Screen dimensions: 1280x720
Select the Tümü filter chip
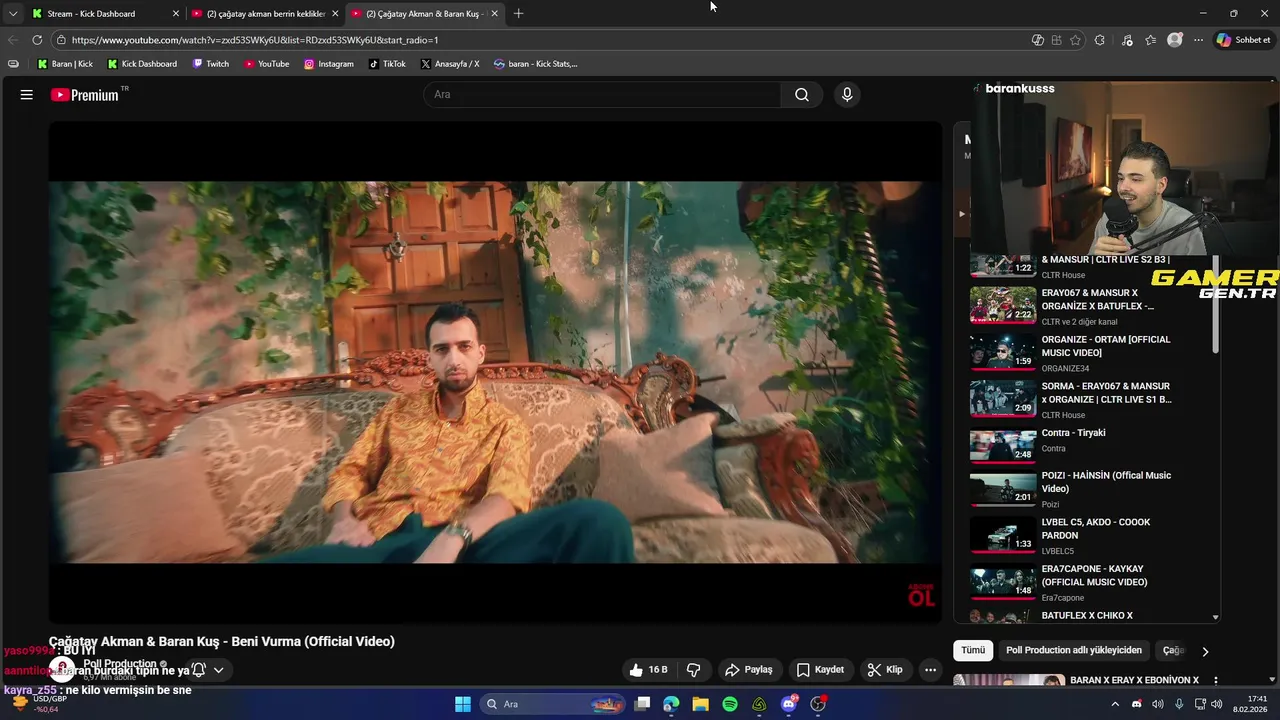[973, 650]
